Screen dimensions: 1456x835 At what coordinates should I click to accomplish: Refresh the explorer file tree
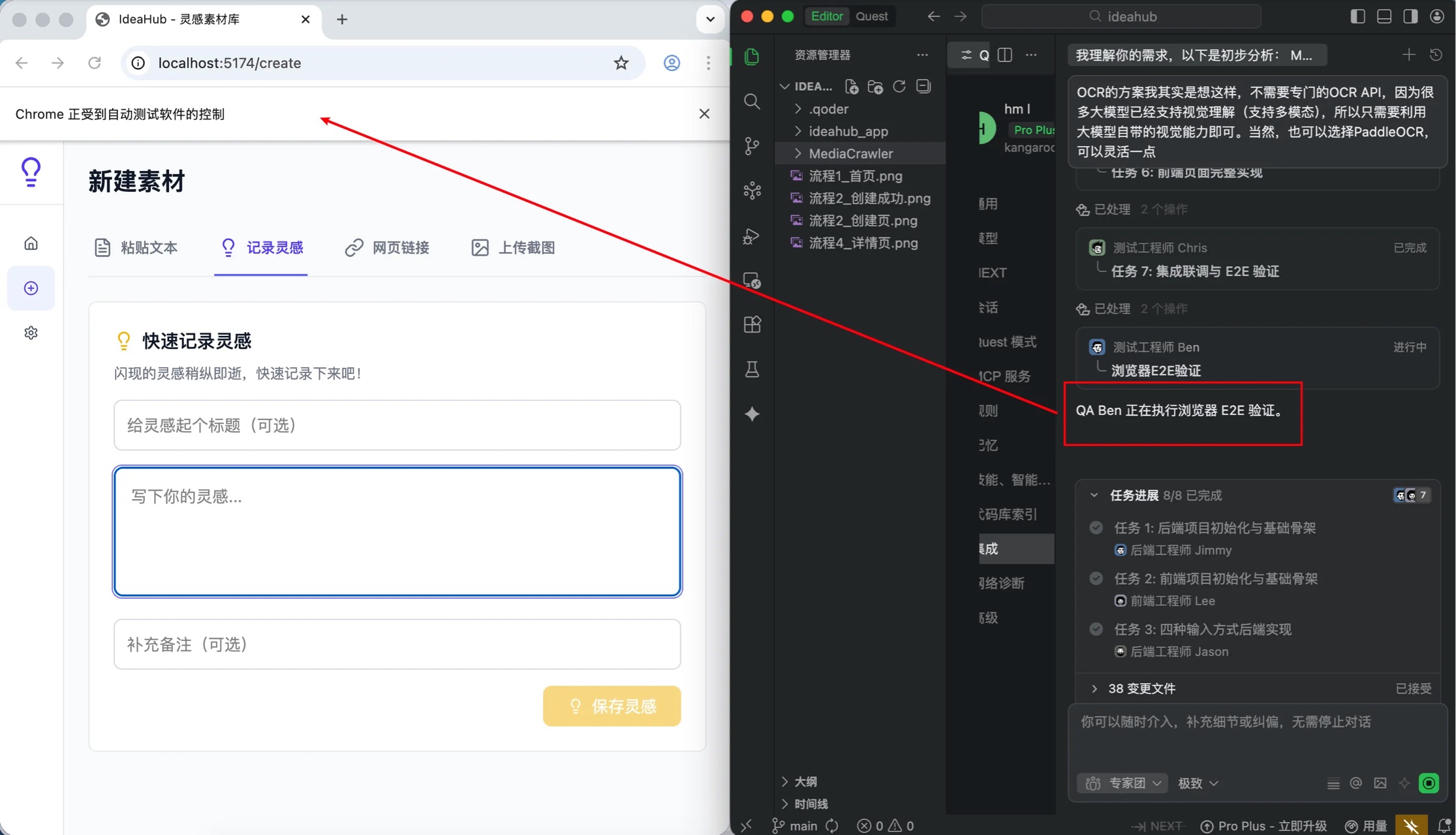pos(899,87)
